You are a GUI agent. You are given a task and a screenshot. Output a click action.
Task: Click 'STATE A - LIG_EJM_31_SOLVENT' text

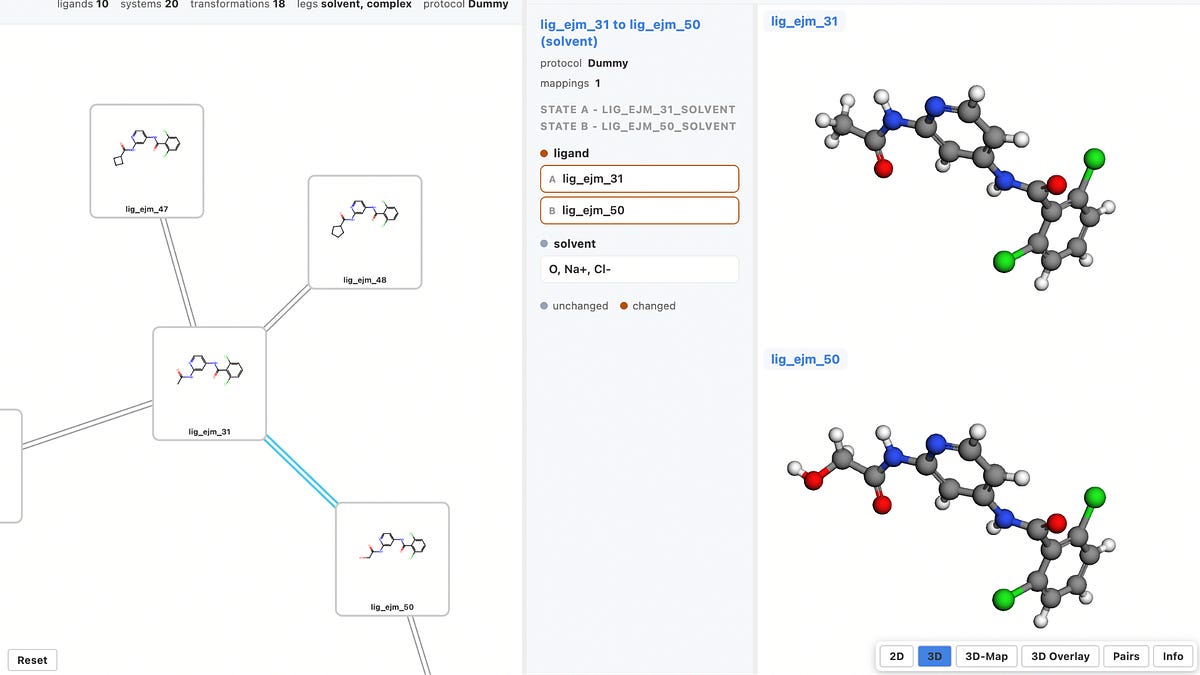pyautogui.click(x=638, y=110)
